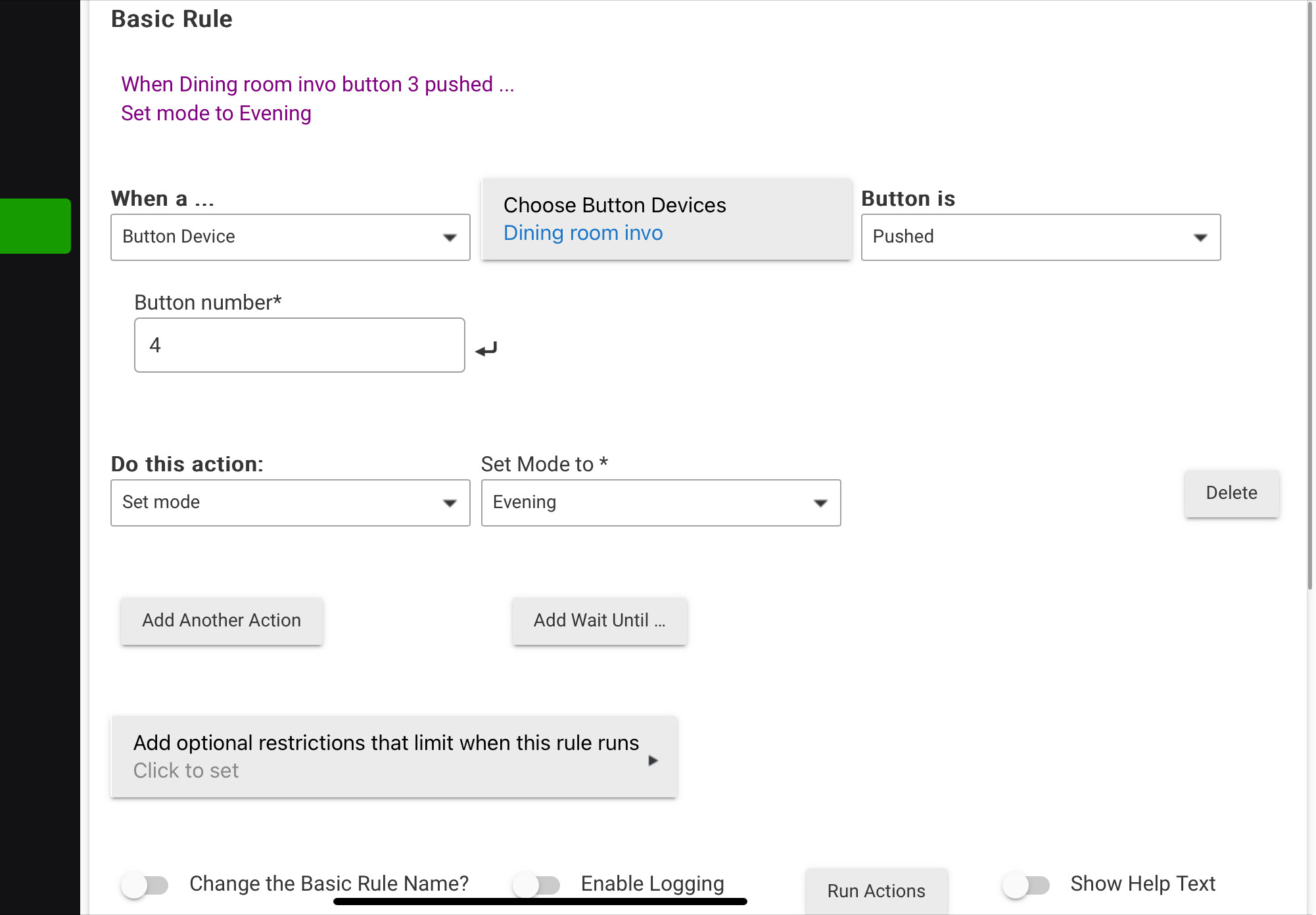Turn on Show Help Text toggle
1316x915 pixels.
[x=1025, y=885]
